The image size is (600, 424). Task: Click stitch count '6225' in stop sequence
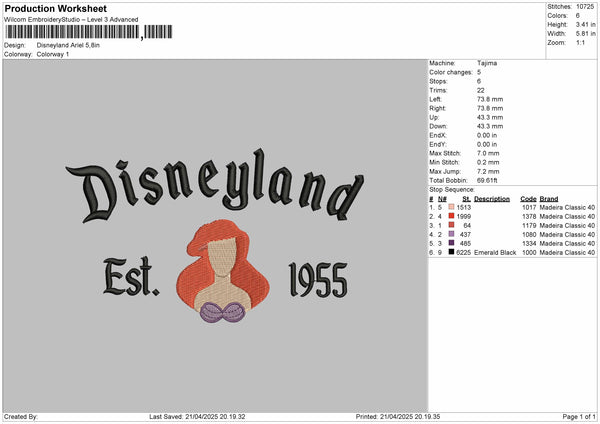[x=464, y=253]
